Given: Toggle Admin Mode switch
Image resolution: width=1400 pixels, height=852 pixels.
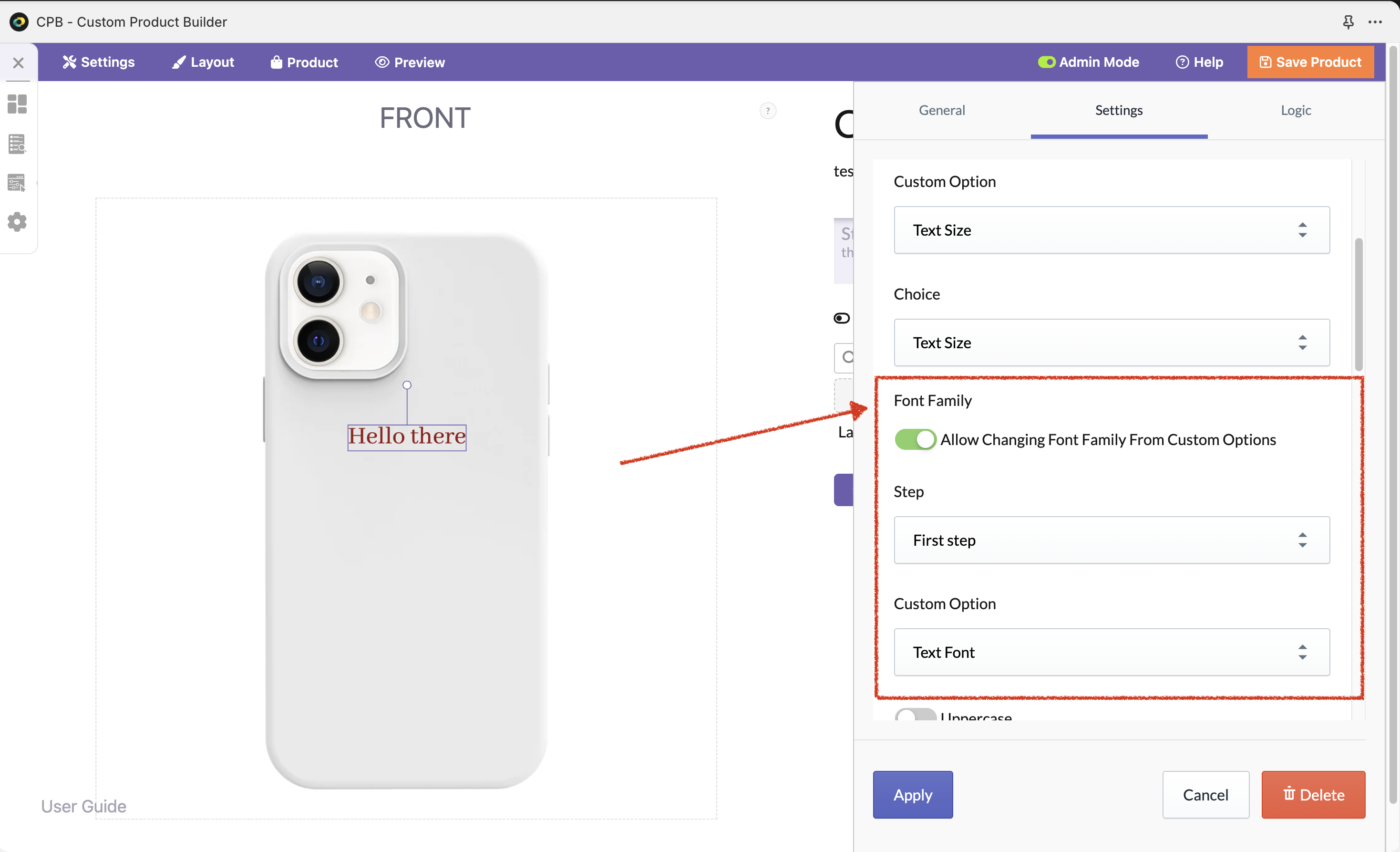Looking at the screenshot, I should (1046, 62).
